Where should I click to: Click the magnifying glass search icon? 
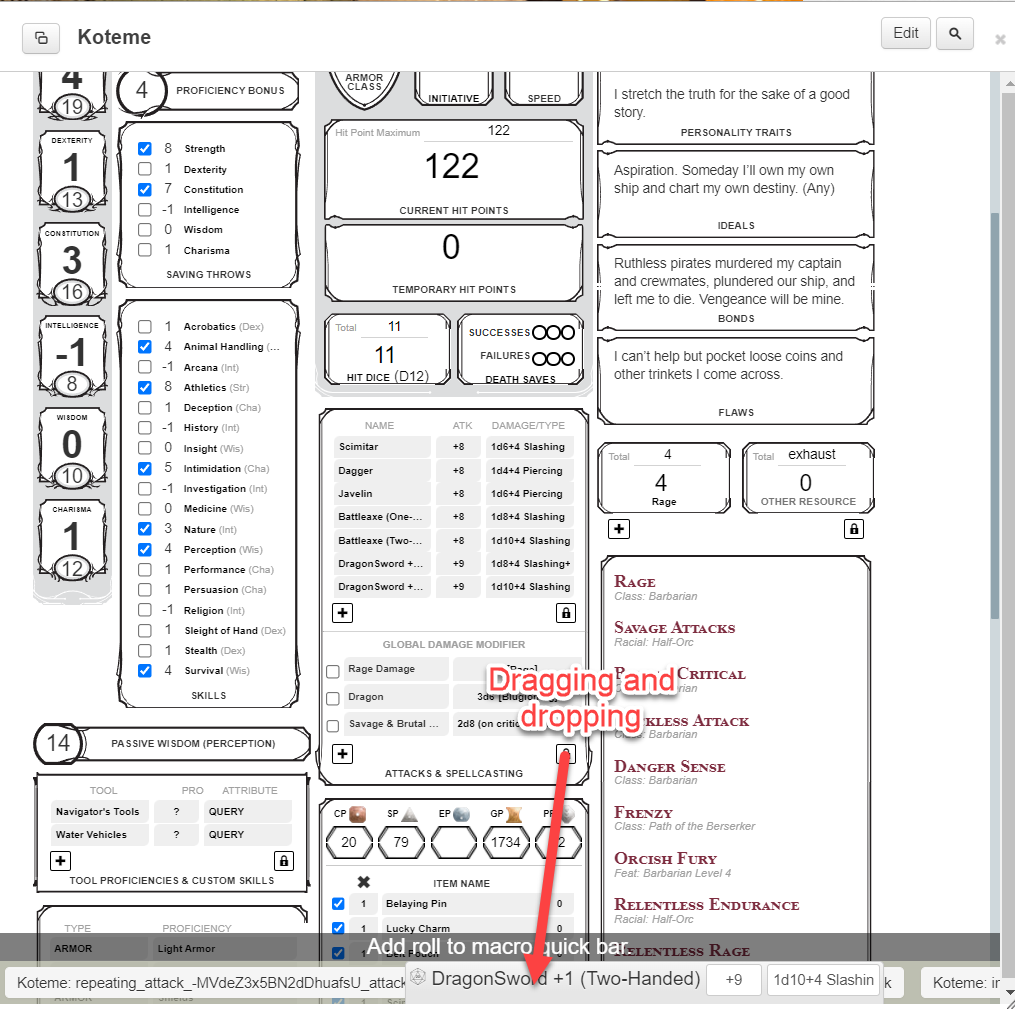pyautogui.click(x=955, y=34)
